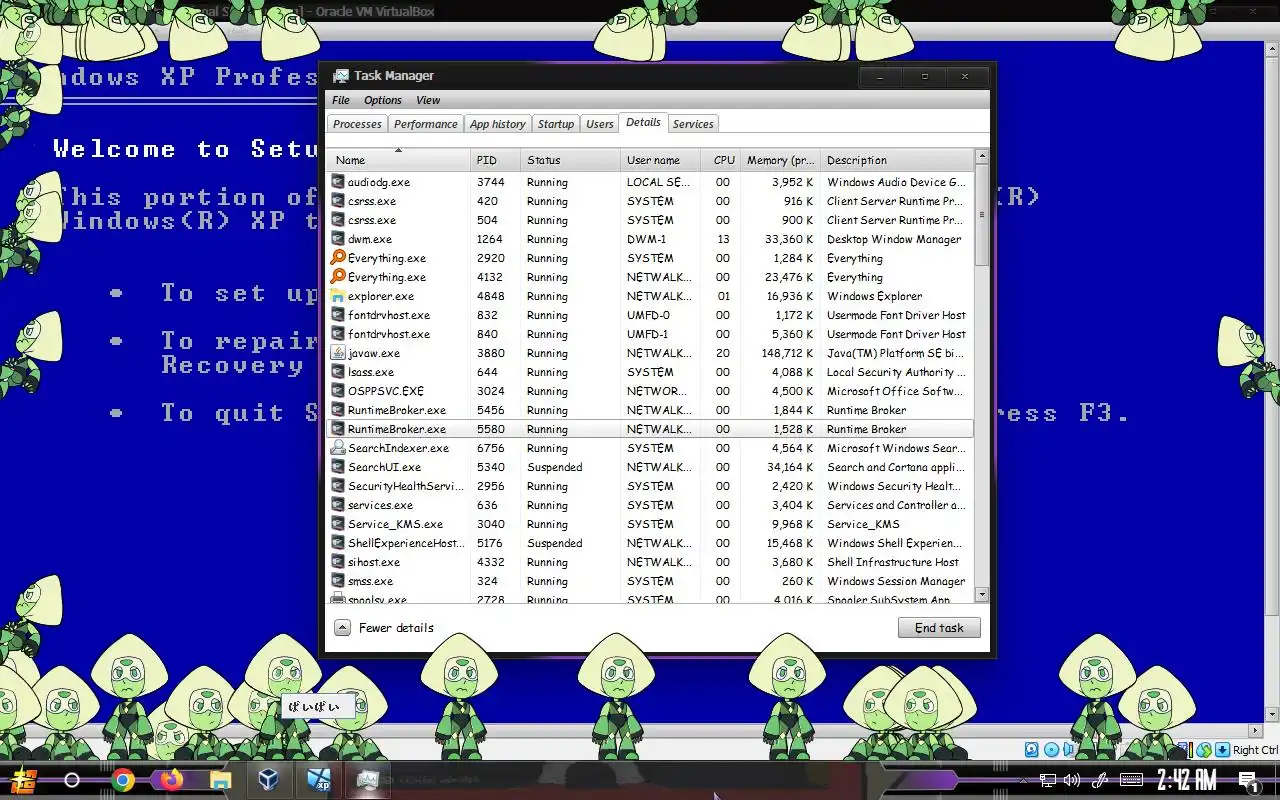Viewport: 1280px width, 800px height.
Task: Collapse Task Manager with Fewer details
Action: pos(385,628)
